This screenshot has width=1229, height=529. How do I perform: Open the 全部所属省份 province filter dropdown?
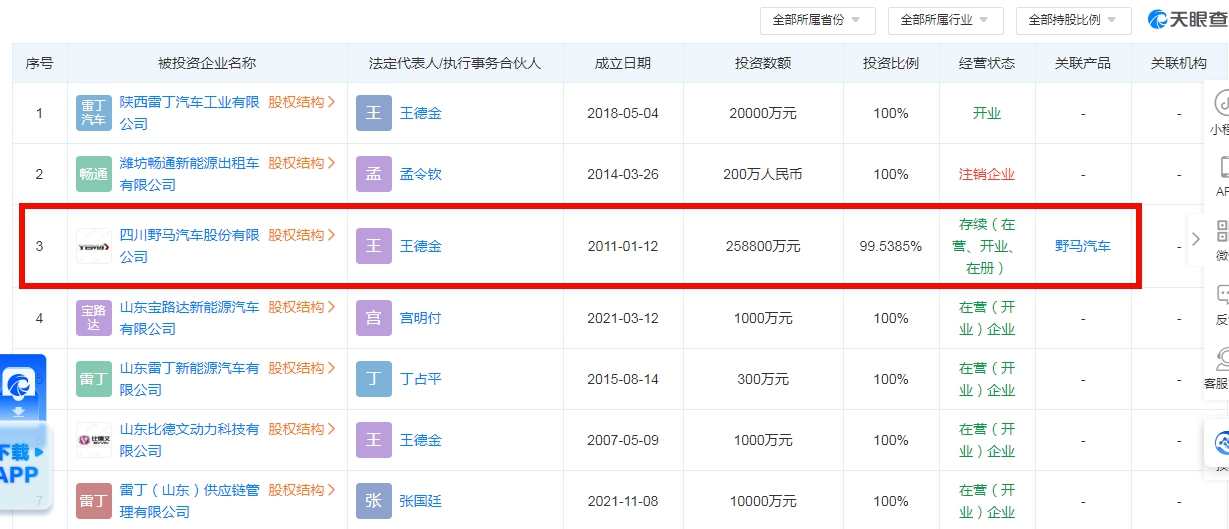pos(817,20)
